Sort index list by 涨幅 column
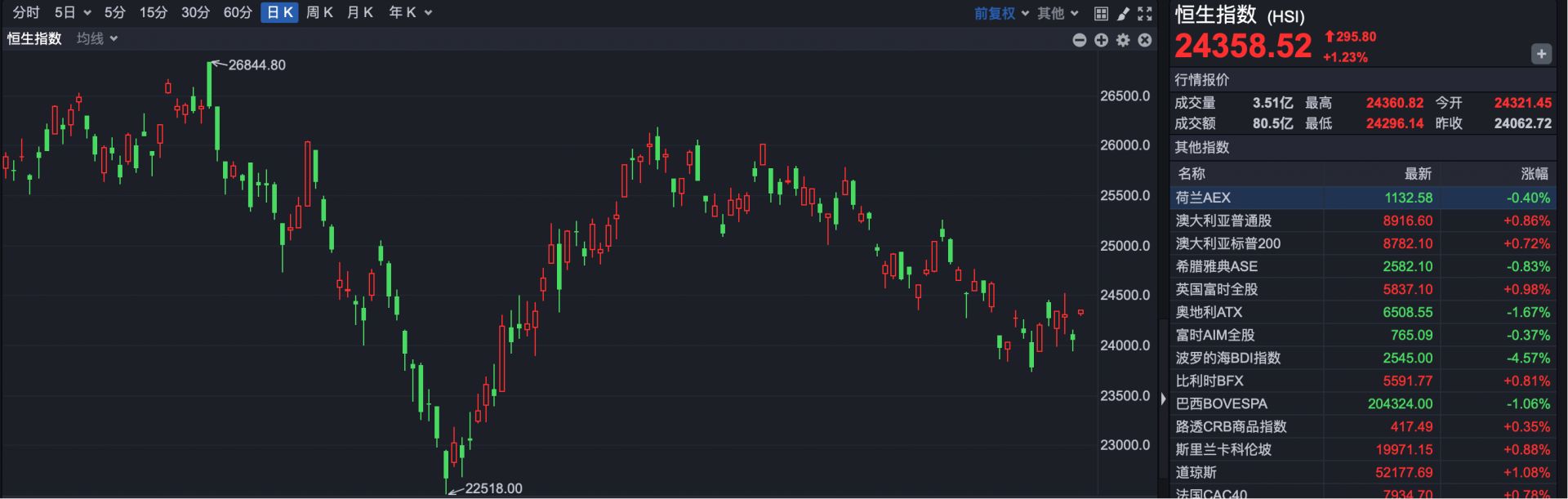This screenshot has height=499, width=1568. 1535,173
